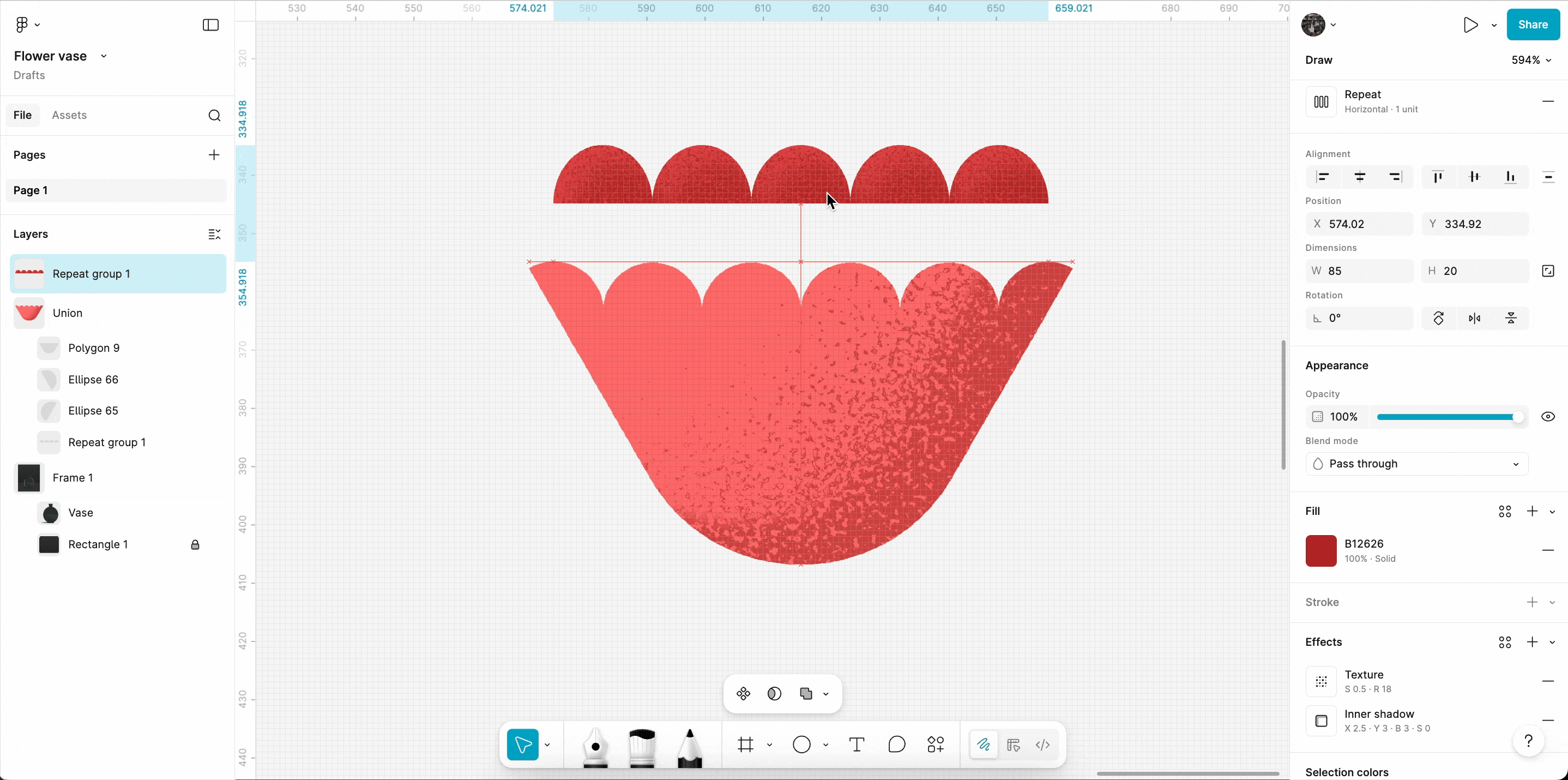Viewport: 1568px width, 780px height.
Task: Click the Share button
Action: pos(1532,25)
